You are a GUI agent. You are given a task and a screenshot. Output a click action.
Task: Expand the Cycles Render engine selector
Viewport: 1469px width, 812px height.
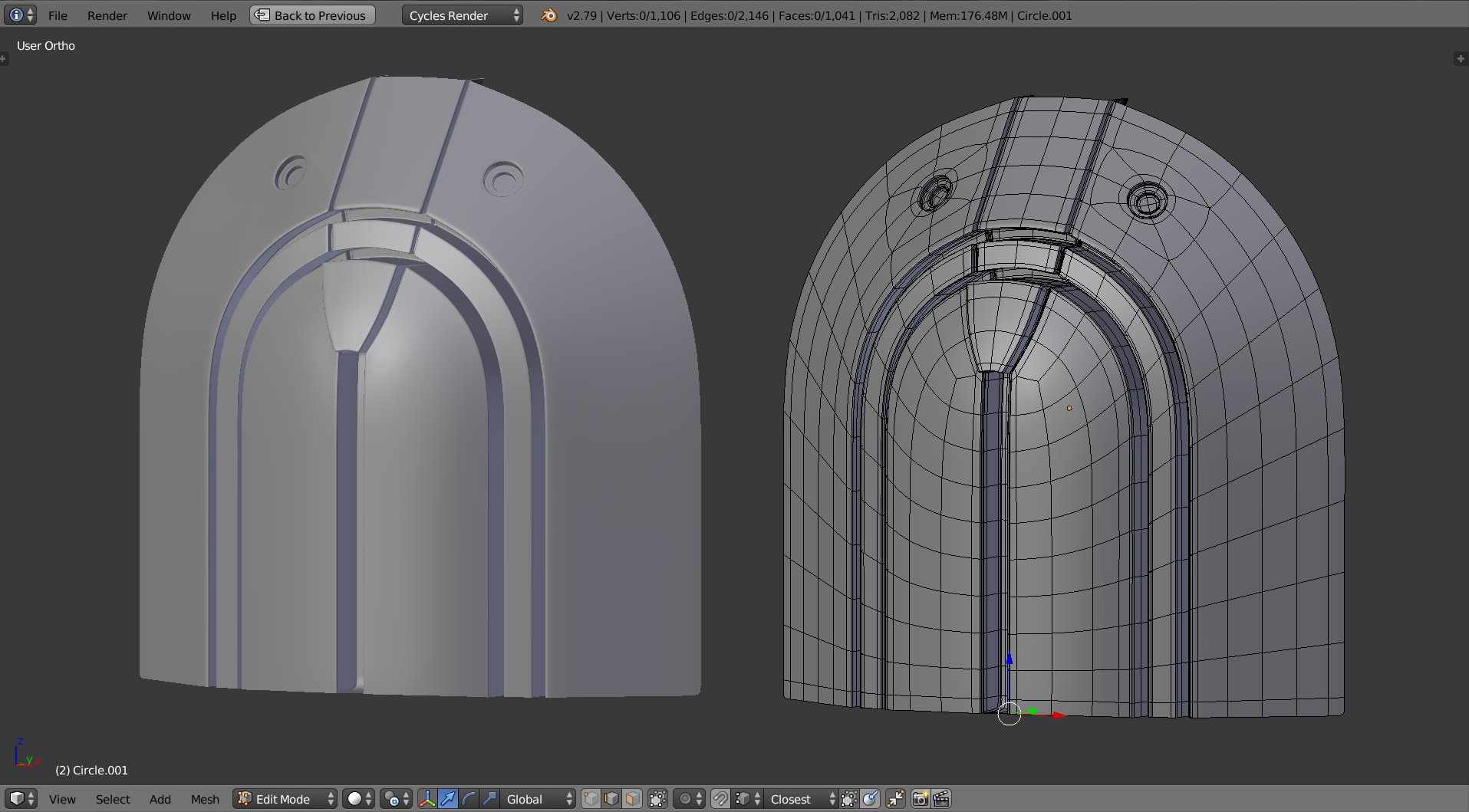(x=462, y=15)
